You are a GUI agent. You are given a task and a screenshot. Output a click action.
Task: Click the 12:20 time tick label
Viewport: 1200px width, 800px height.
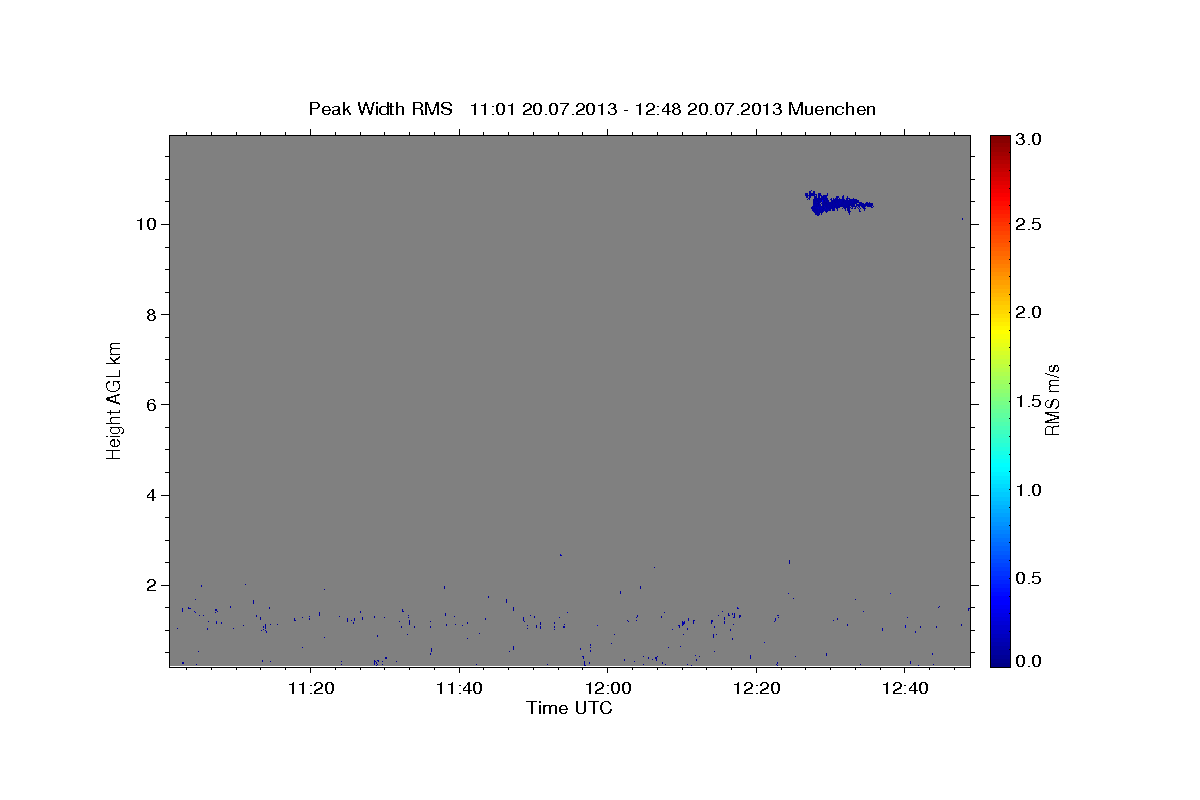(x=757, y=689)
